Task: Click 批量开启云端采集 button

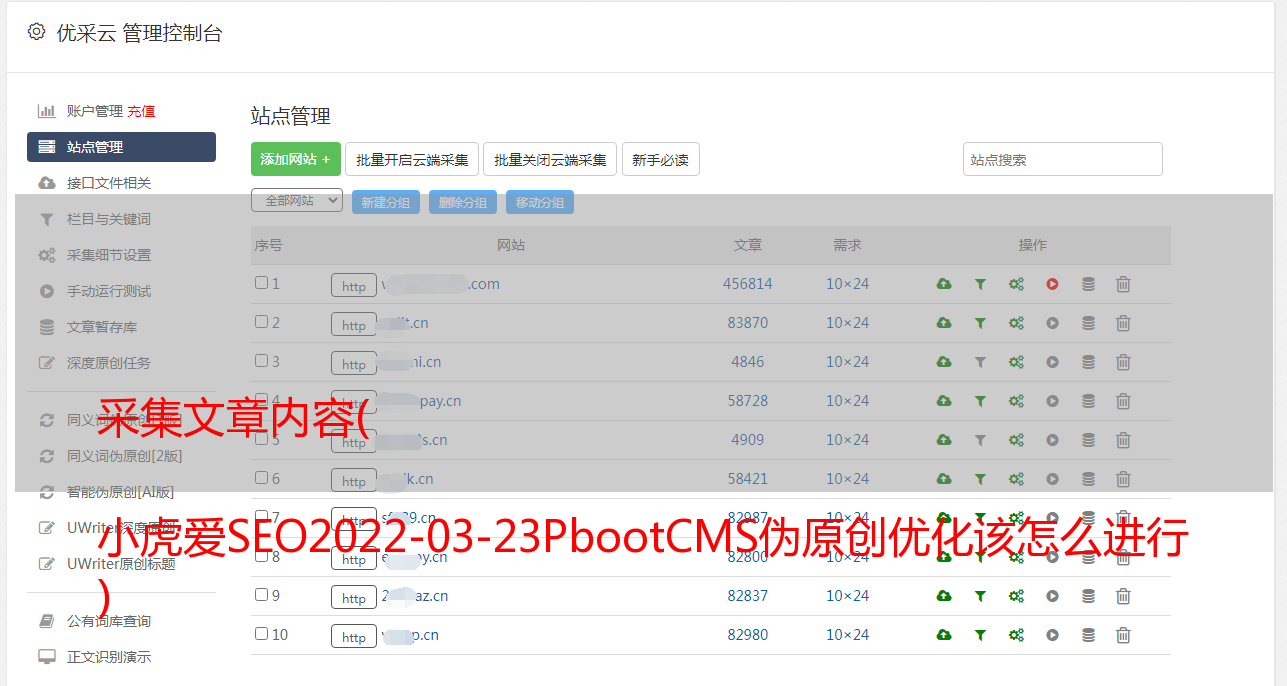Action: point(412,159)
